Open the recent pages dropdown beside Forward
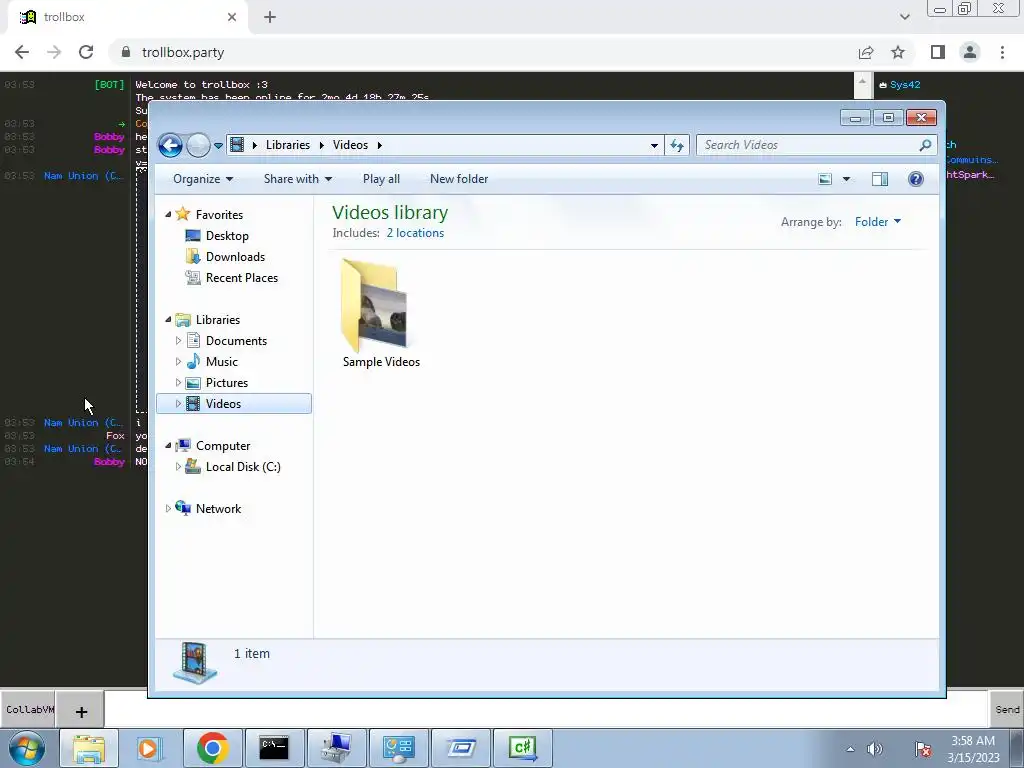Screen dimensions: 1024x768 click(x=218, y=146)
